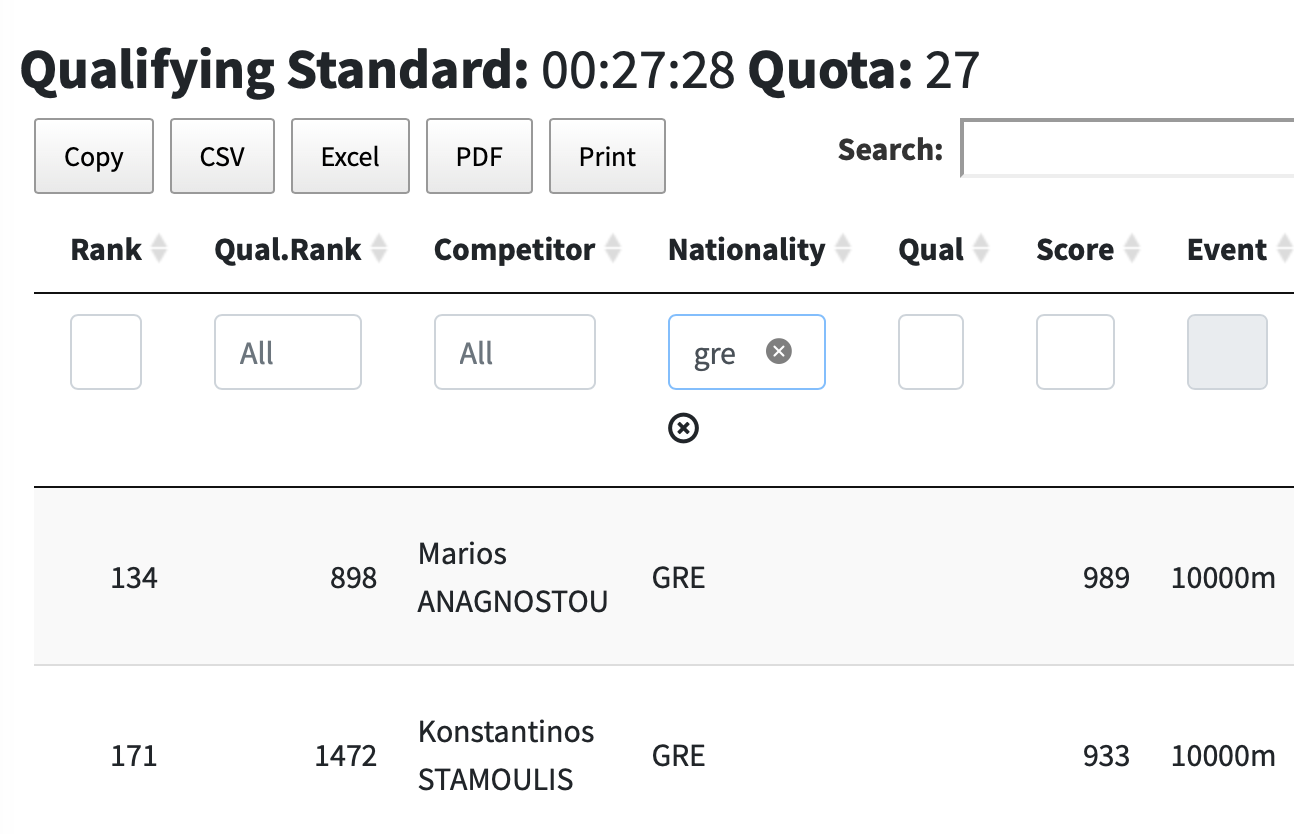Click the Nationality filter field containing 'gre'
Viewport: 1294px width, 834px height.
725,352
